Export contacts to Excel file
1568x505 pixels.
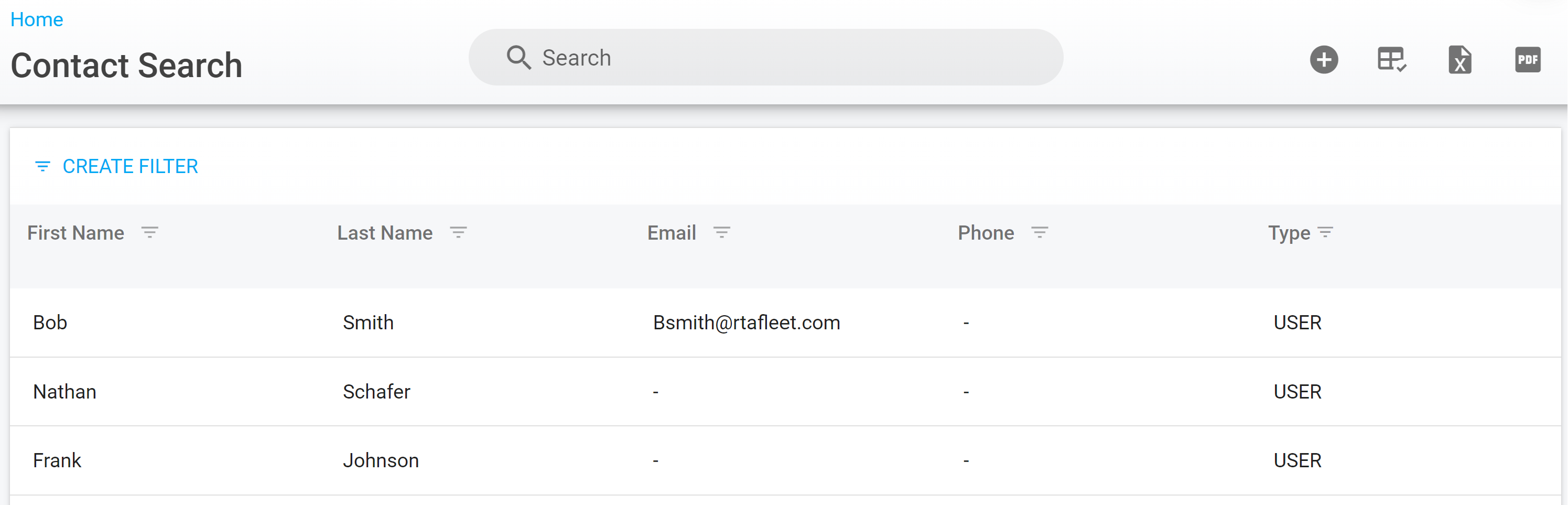[1459, 60]
